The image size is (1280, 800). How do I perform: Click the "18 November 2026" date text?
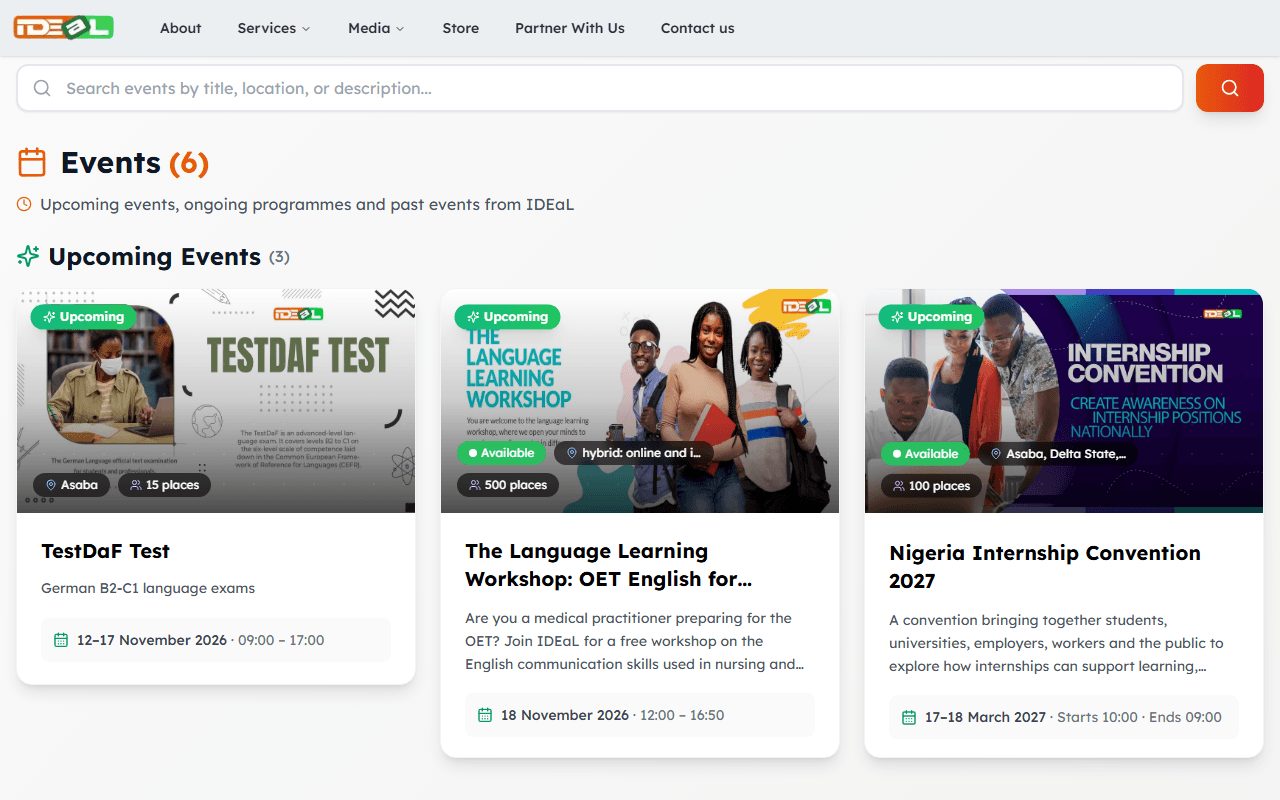[x=565, y=715]
